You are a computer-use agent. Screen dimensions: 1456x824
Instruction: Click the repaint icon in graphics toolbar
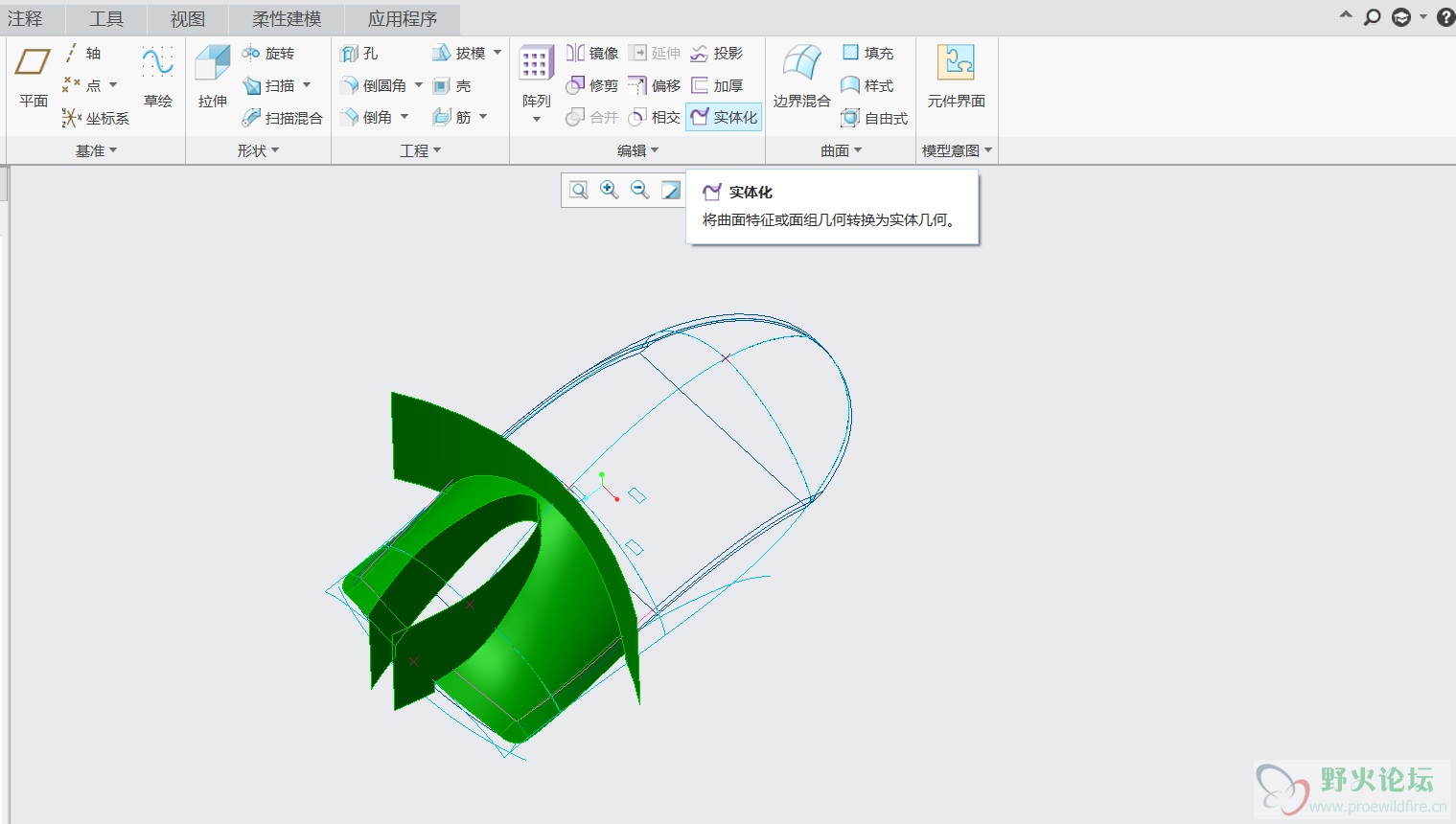[671, 190]
